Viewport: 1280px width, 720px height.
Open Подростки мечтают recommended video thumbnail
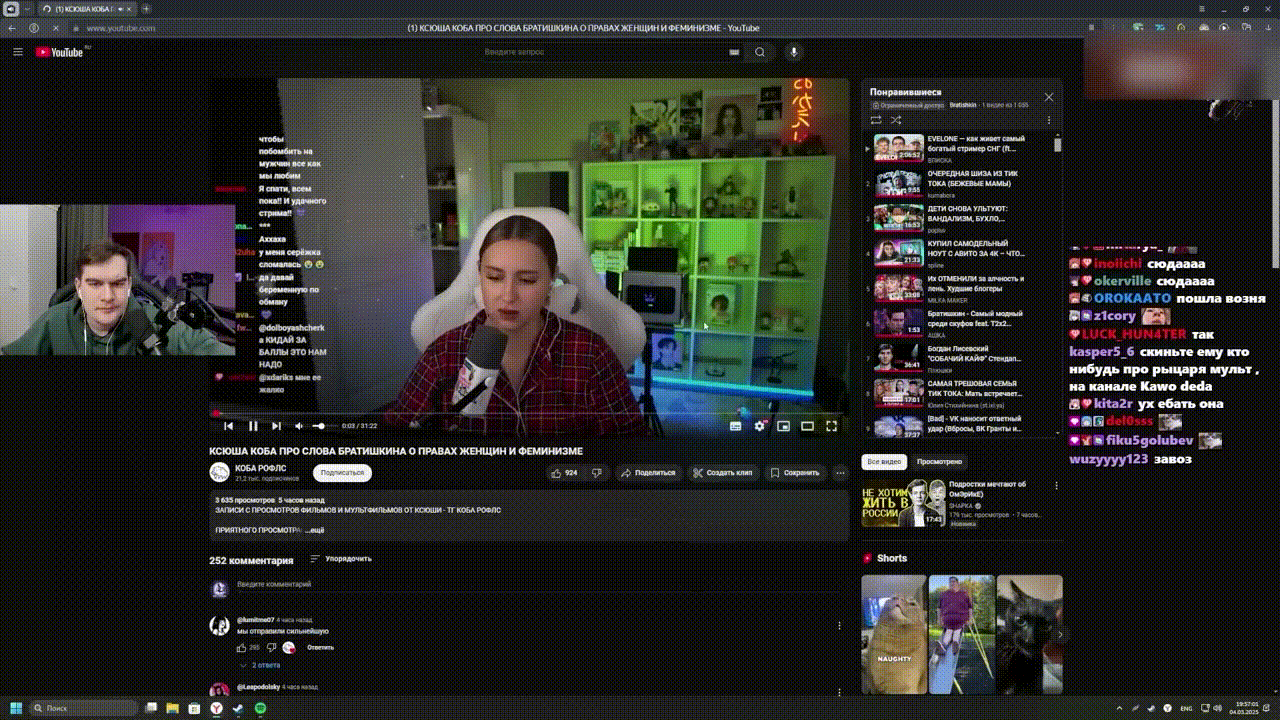tap(904, 503)
